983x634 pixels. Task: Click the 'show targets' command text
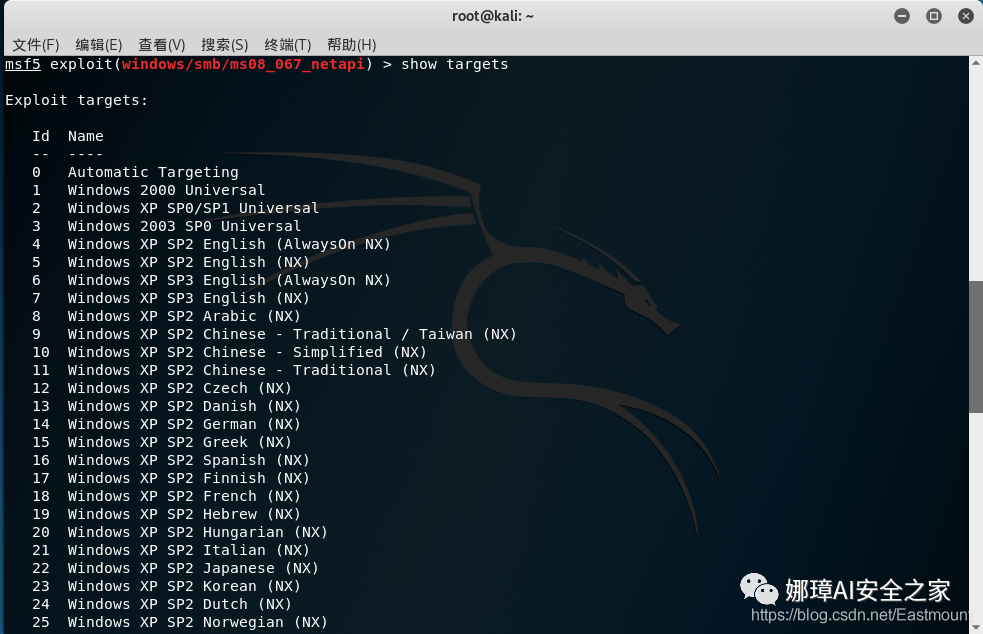[455, 65]
